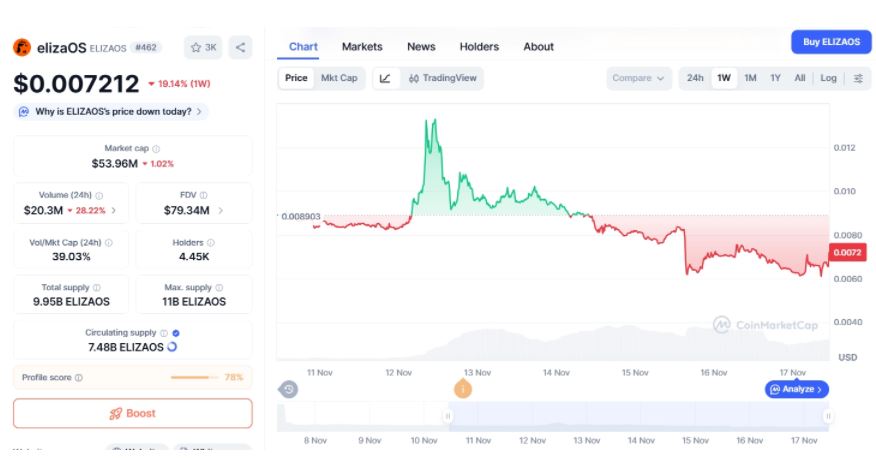
Task: Open the Compare dropdown
Action: tap(639, 78)
